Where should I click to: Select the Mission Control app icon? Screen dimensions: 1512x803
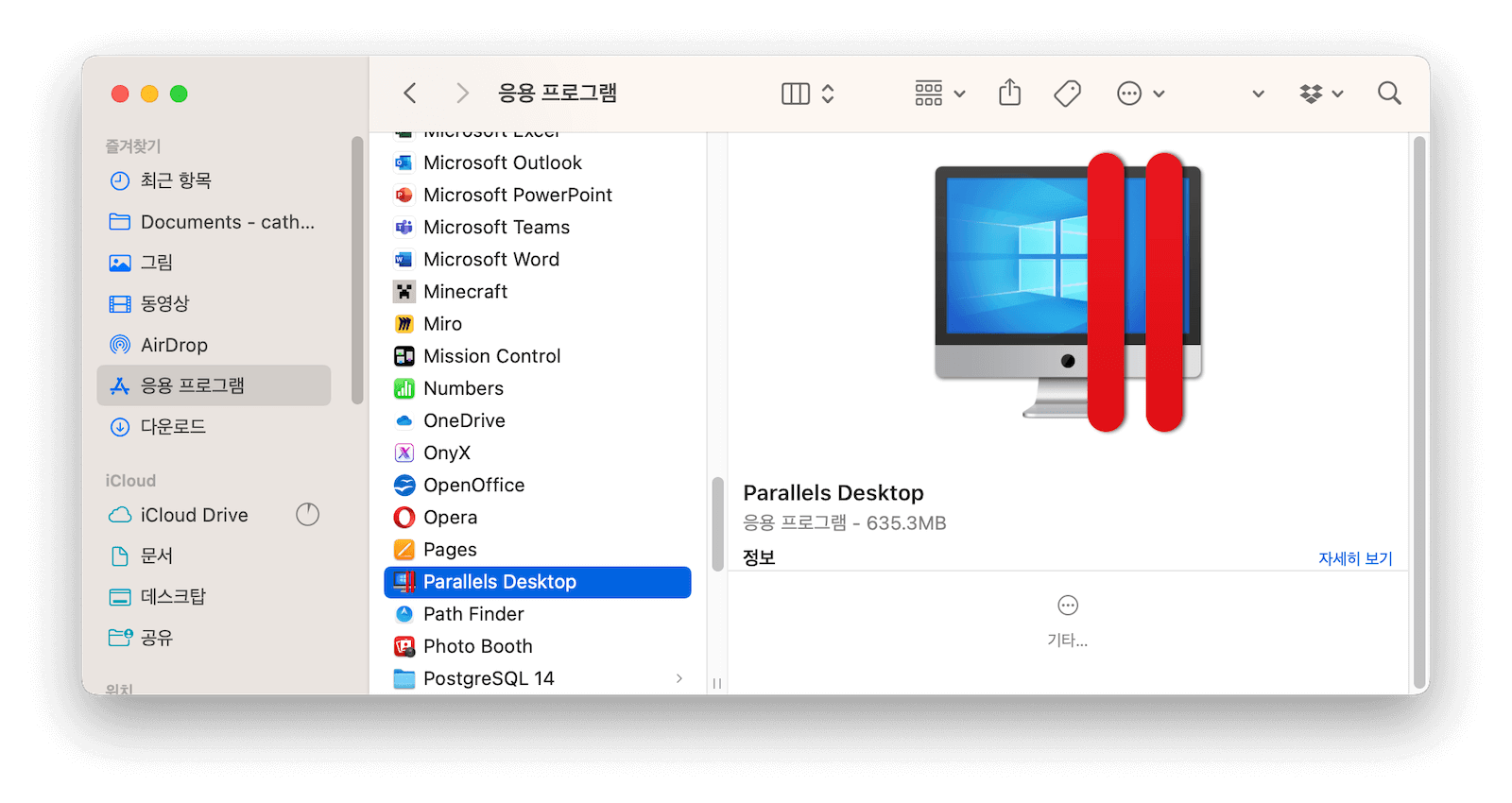pyautogui.click(x=404, y=356)
